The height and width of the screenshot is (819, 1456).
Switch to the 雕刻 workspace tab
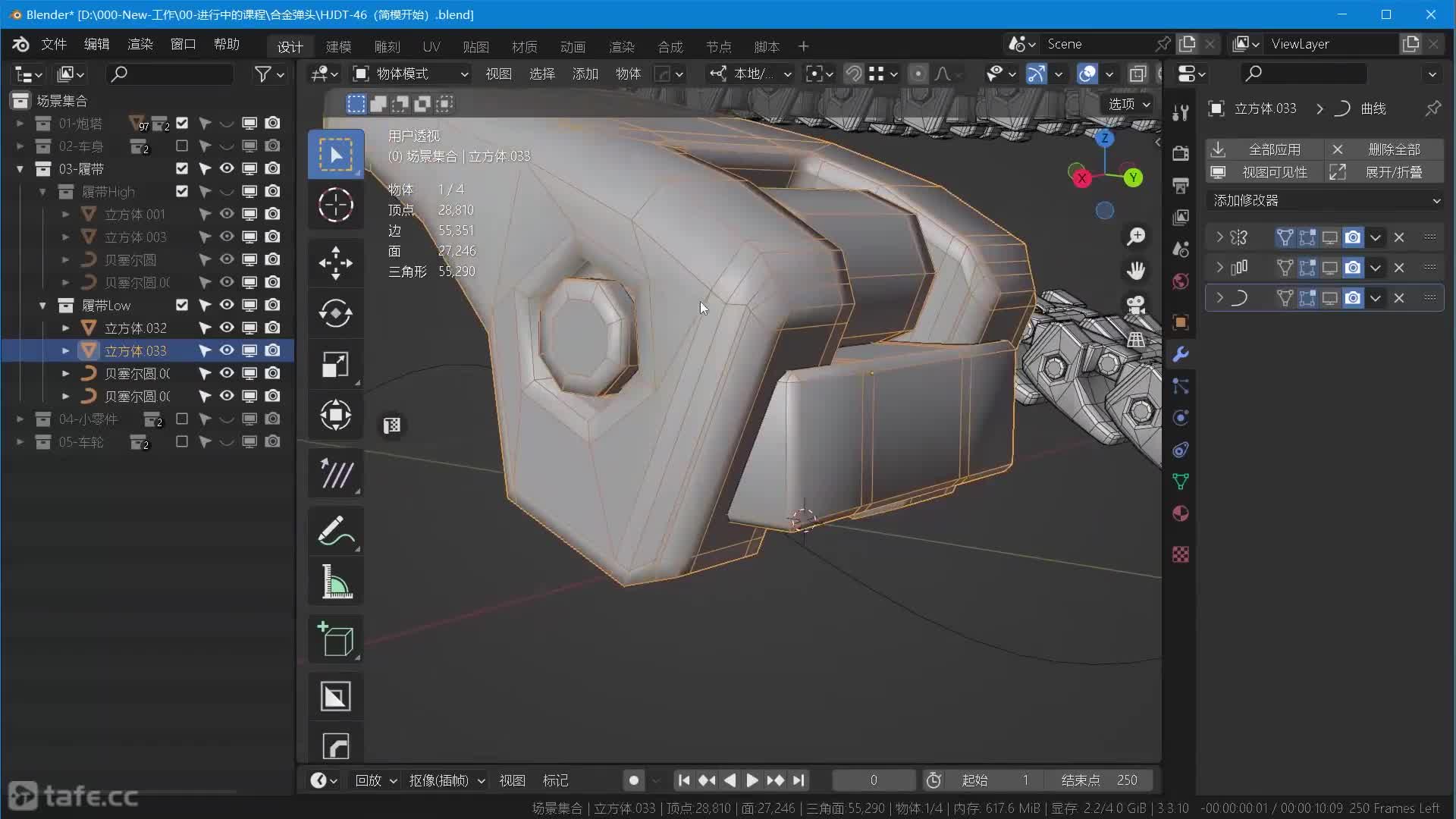(x=387, y=46)
